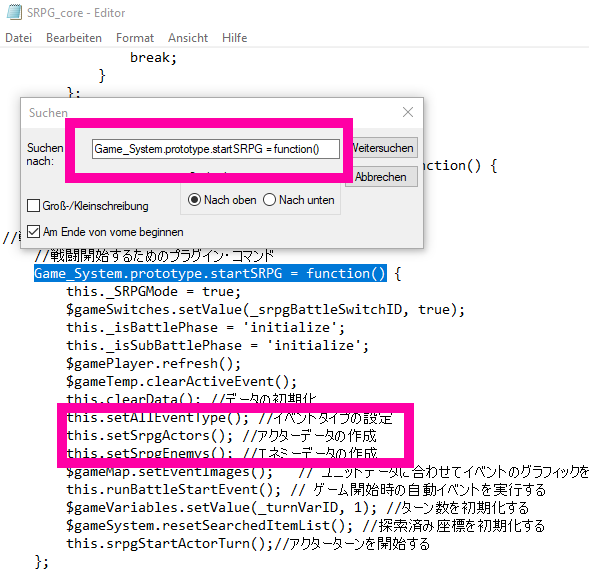Place cursor on the break; line
Viewport: 589px width, 577px height.
(x=153, y=57)
